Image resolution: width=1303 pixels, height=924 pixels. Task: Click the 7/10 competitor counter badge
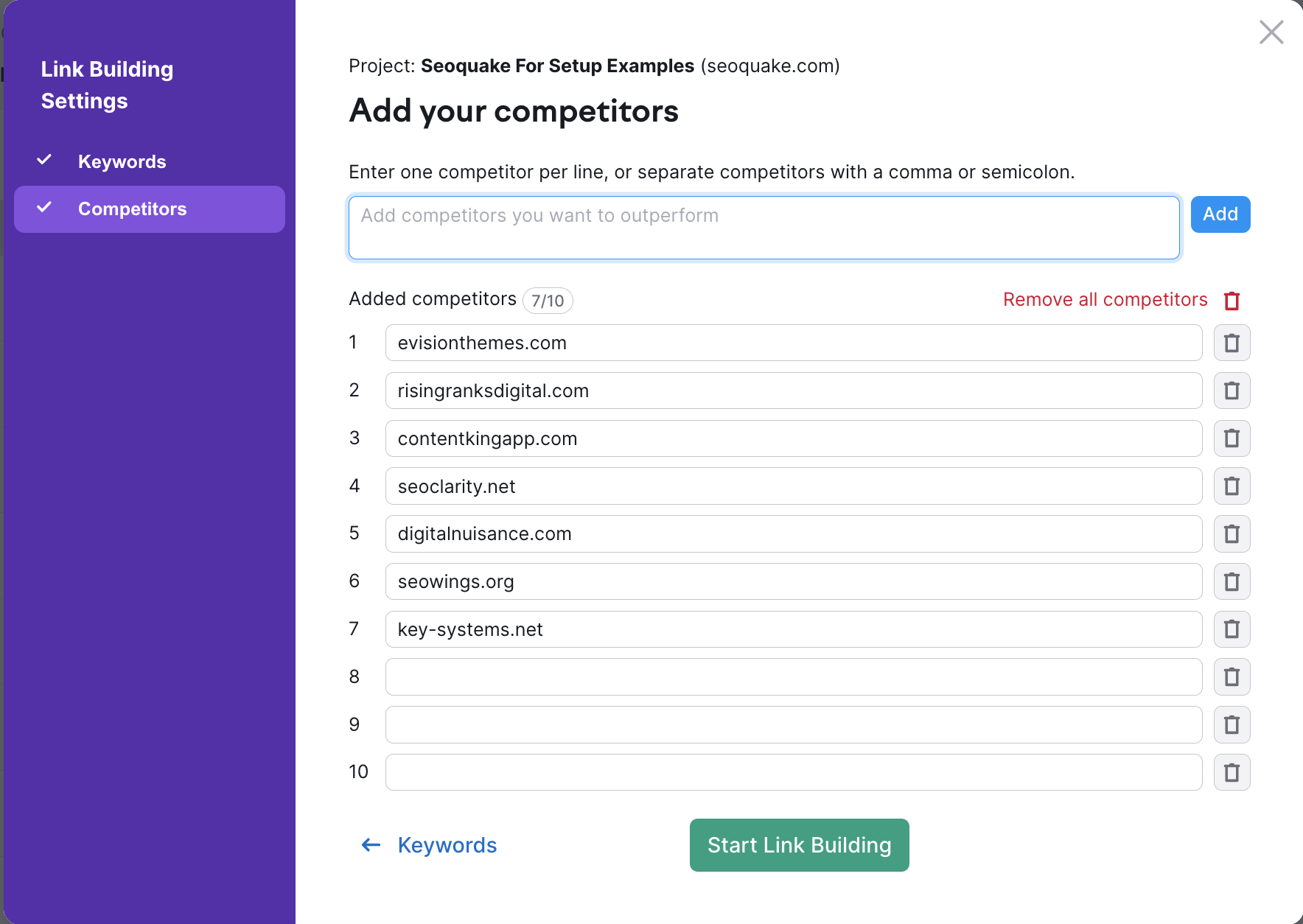click(548, 301)
